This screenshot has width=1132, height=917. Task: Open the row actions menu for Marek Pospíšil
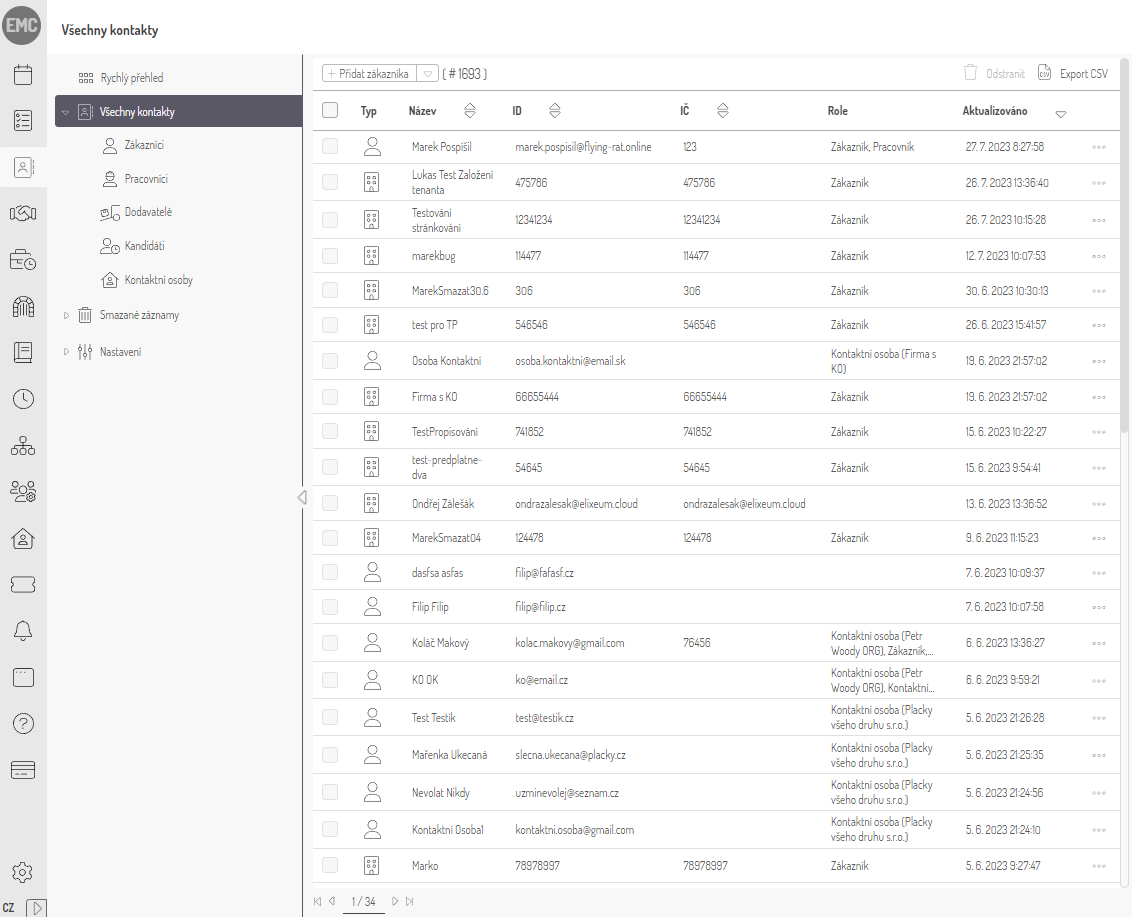pyautogui.click(x=1098, y=146)
